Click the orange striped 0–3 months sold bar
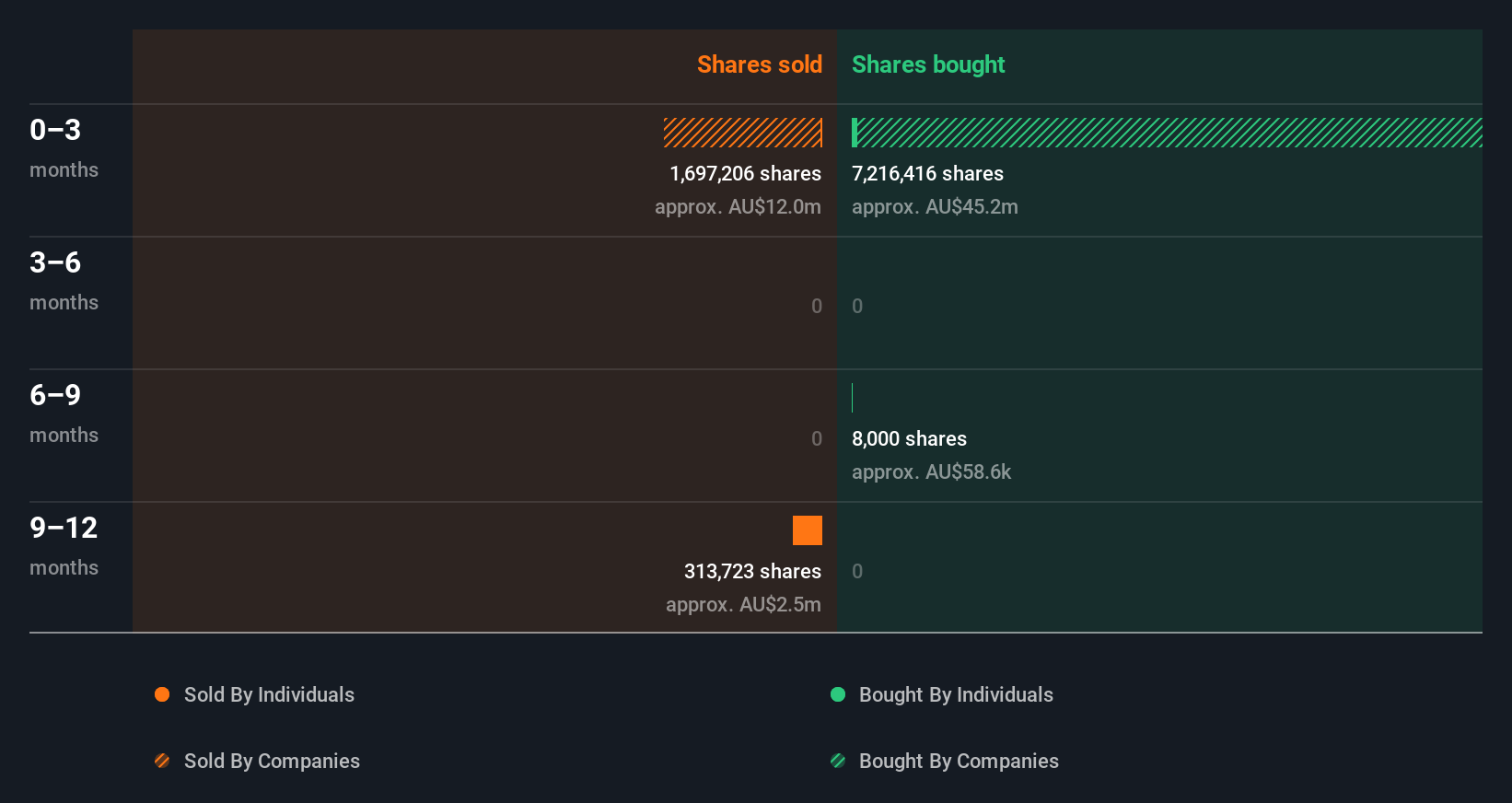This screenshot has height=803, width=1512. (x=743, y=133)
